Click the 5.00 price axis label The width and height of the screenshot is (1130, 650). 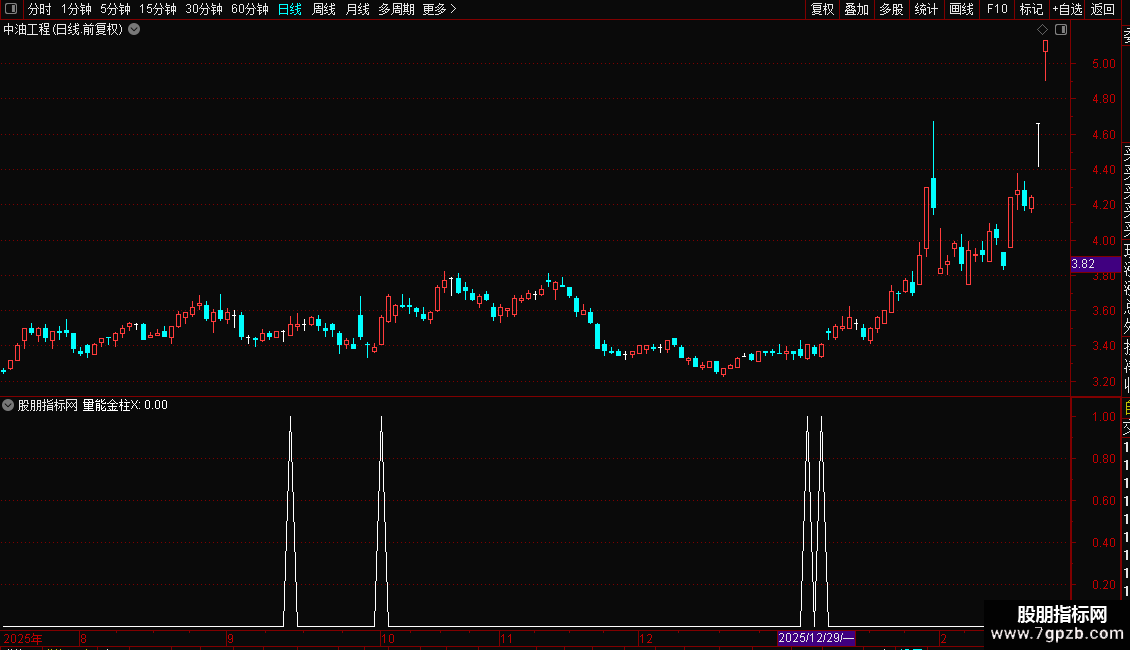pyautogui.click(x=1103, y=63)
